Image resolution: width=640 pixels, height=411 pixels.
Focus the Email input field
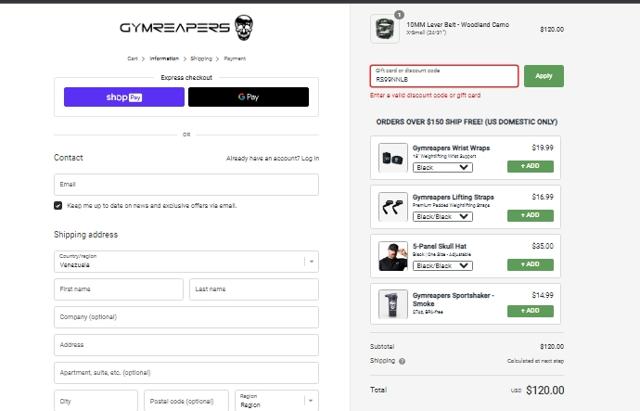point(186,184)
